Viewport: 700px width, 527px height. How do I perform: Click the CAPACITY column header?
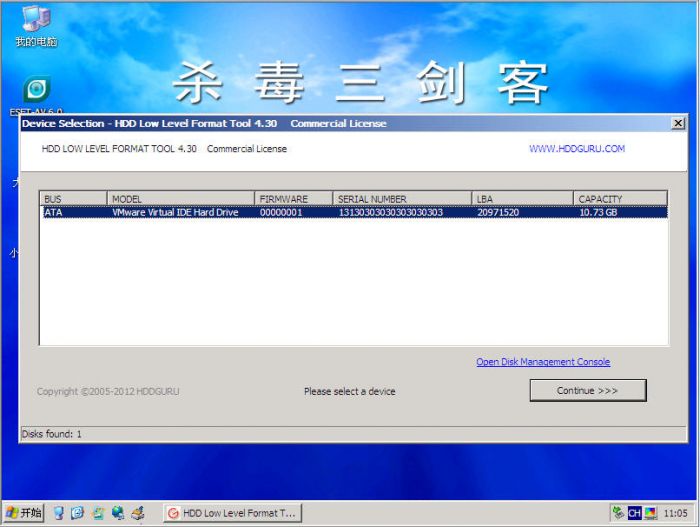point(621,199)
